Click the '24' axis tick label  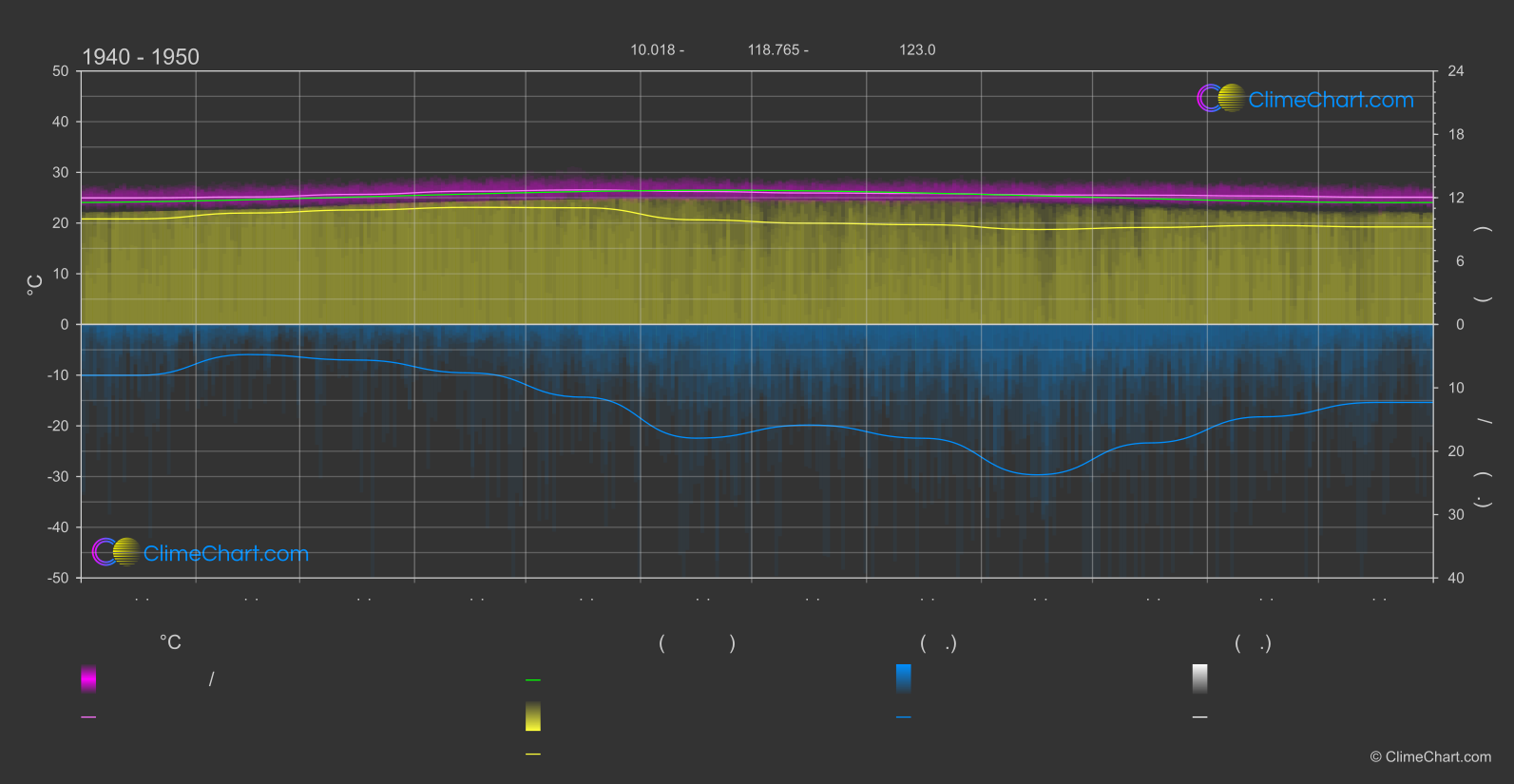point(1456,71)
